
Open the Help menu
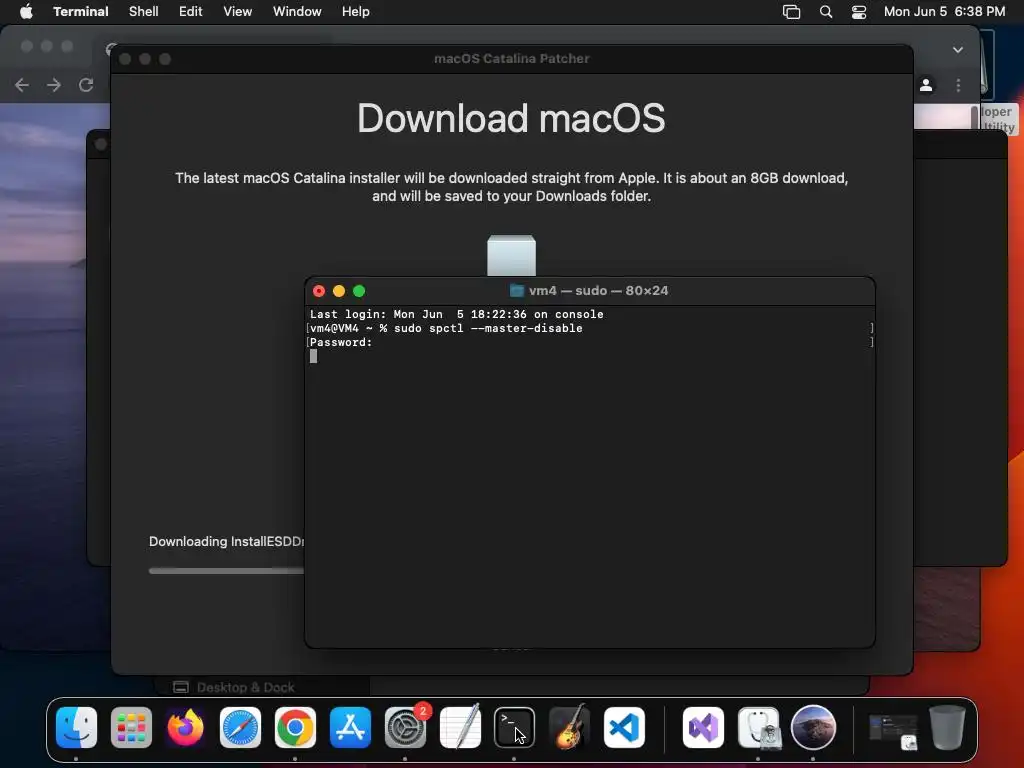[356, 12]
